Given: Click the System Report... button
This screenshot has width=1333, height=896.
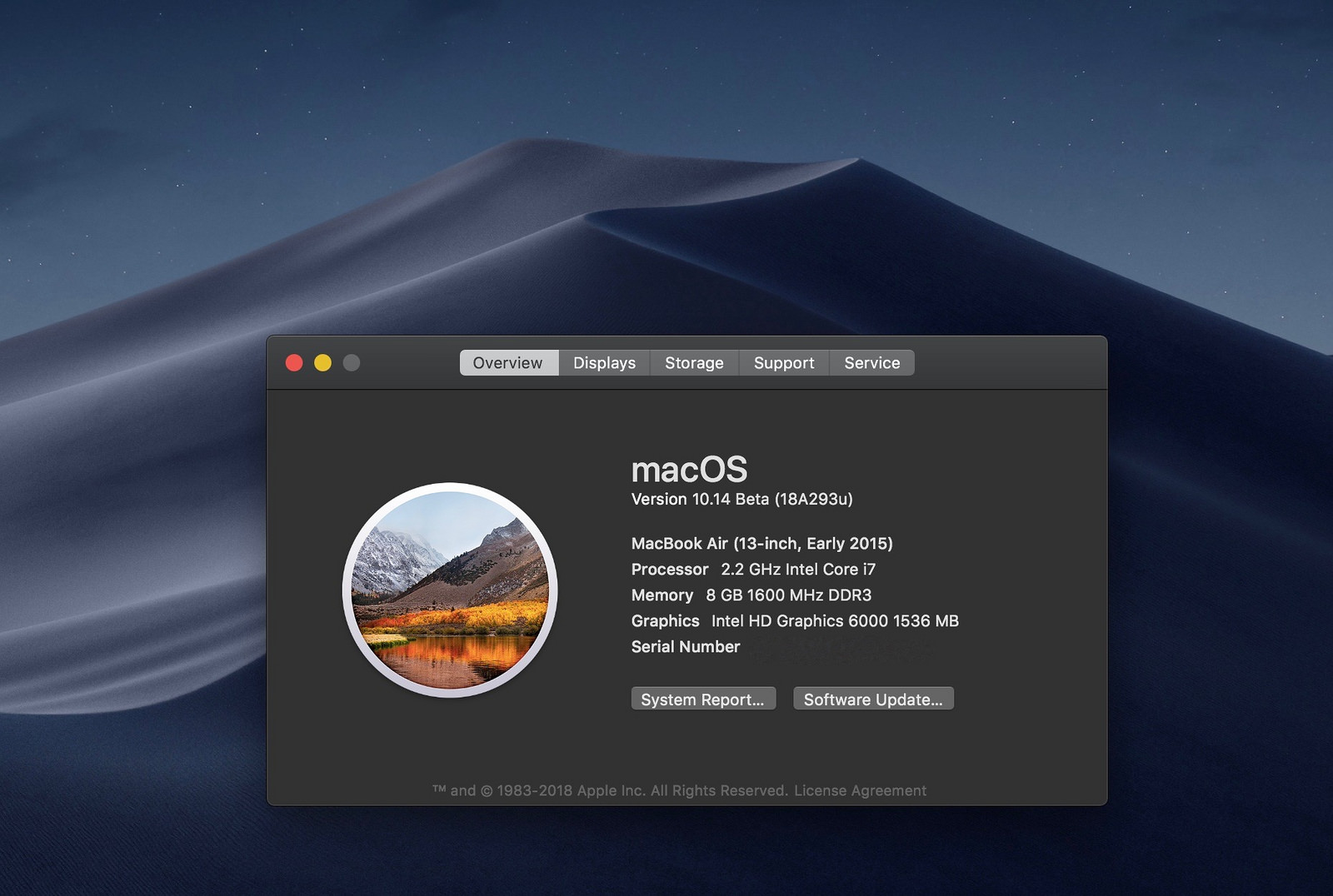Looking at the screenshot, I should [703, 699].
